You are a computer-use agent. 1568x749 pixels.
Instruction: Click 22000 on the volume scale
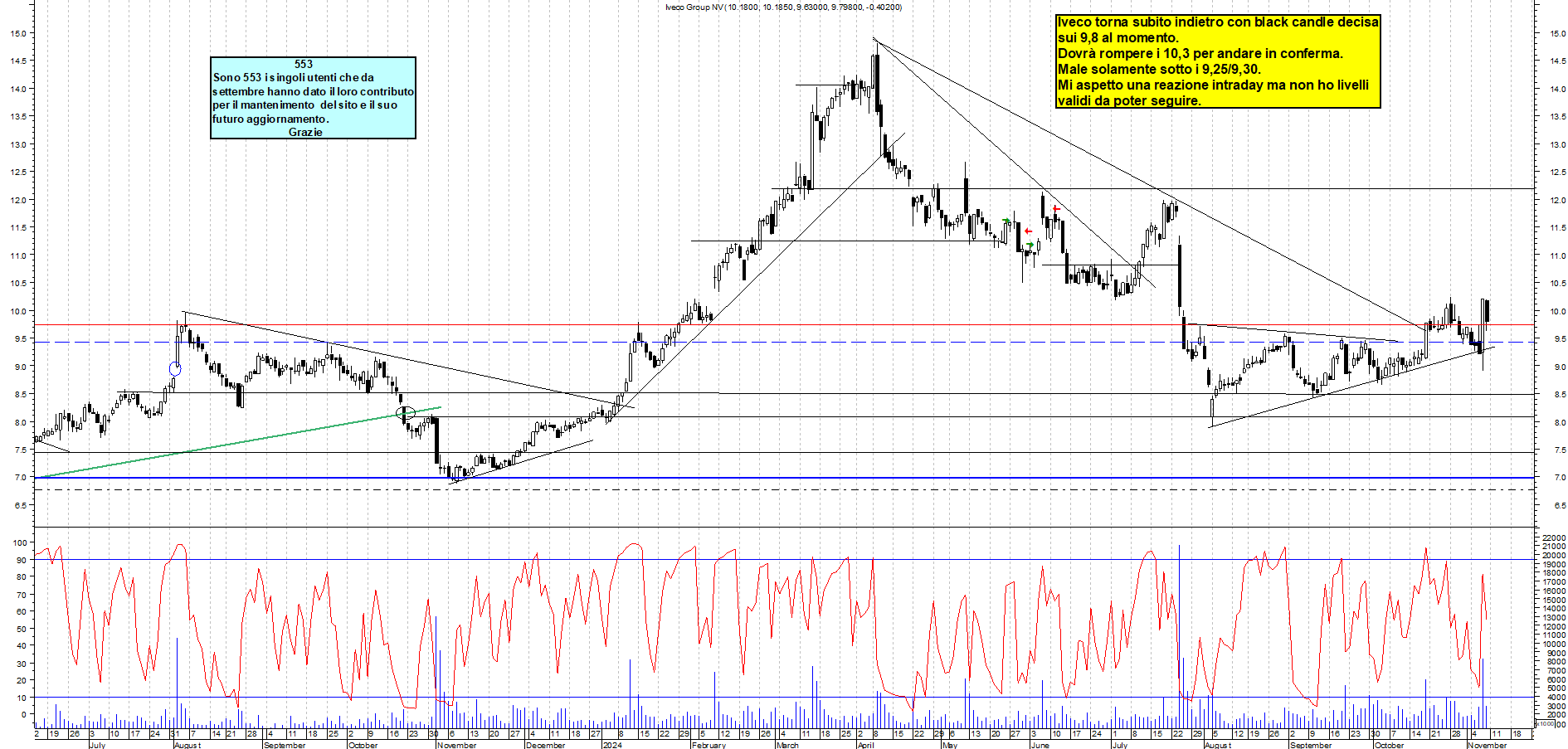[1554, 538]
